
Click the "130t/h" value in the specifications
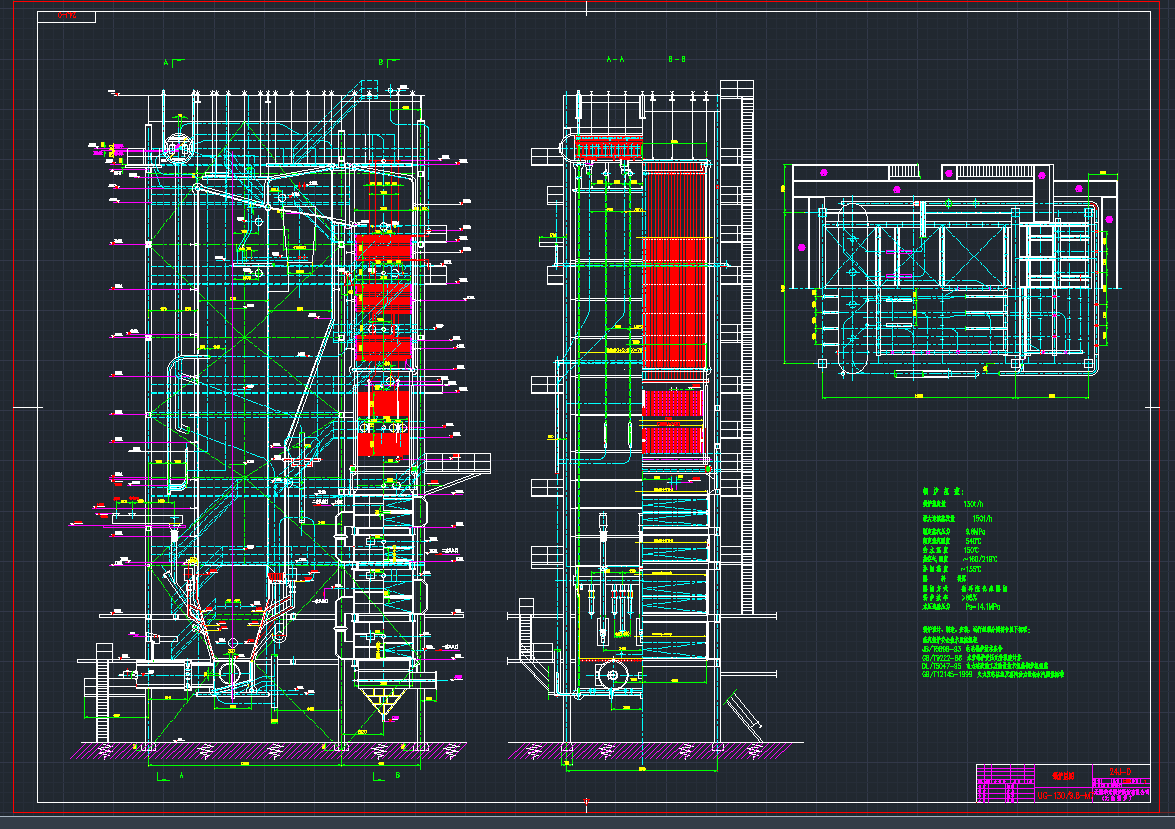click(973, 504)
